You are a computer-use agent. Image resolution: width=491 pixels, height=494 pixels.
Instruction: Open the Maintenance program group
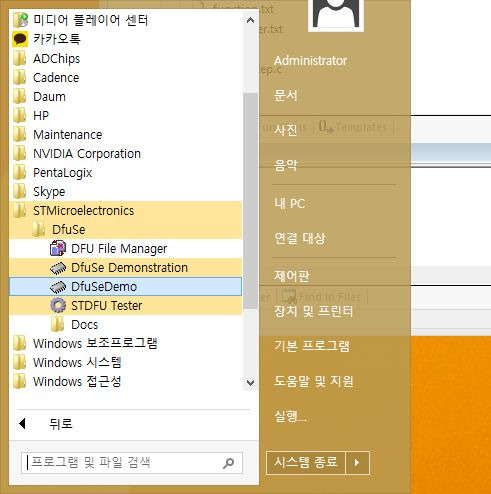(x=125, y=134)
